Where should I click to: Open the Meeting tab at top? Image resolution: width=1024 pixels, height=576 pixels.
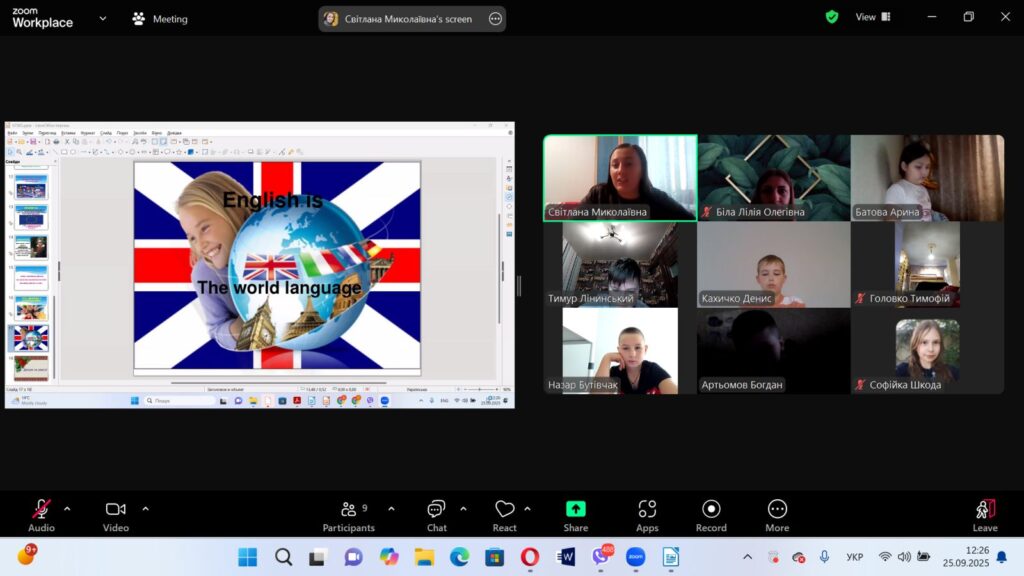pyautogui.click(x=160, y=18)
